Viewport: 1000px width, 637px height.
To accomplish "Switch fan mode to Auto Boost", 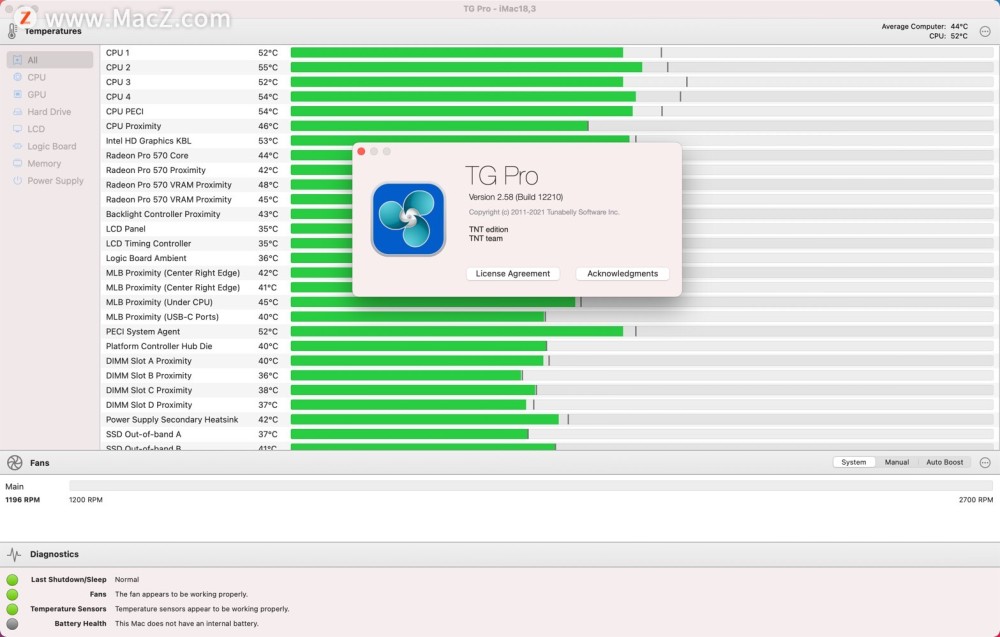I will (x=945, y=462).
